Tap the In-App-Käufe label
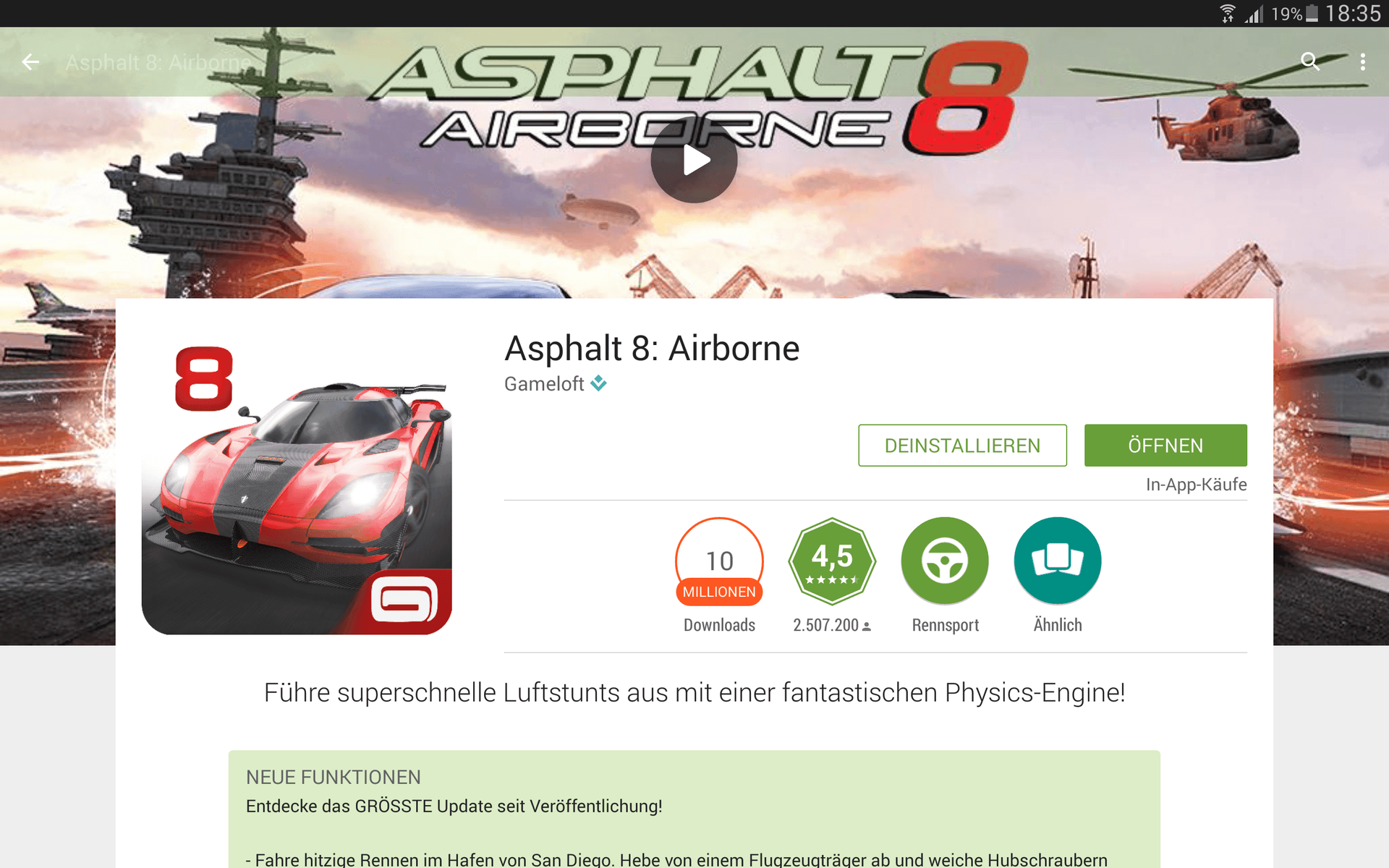1389x868 pixels. tap(1196, 485)
